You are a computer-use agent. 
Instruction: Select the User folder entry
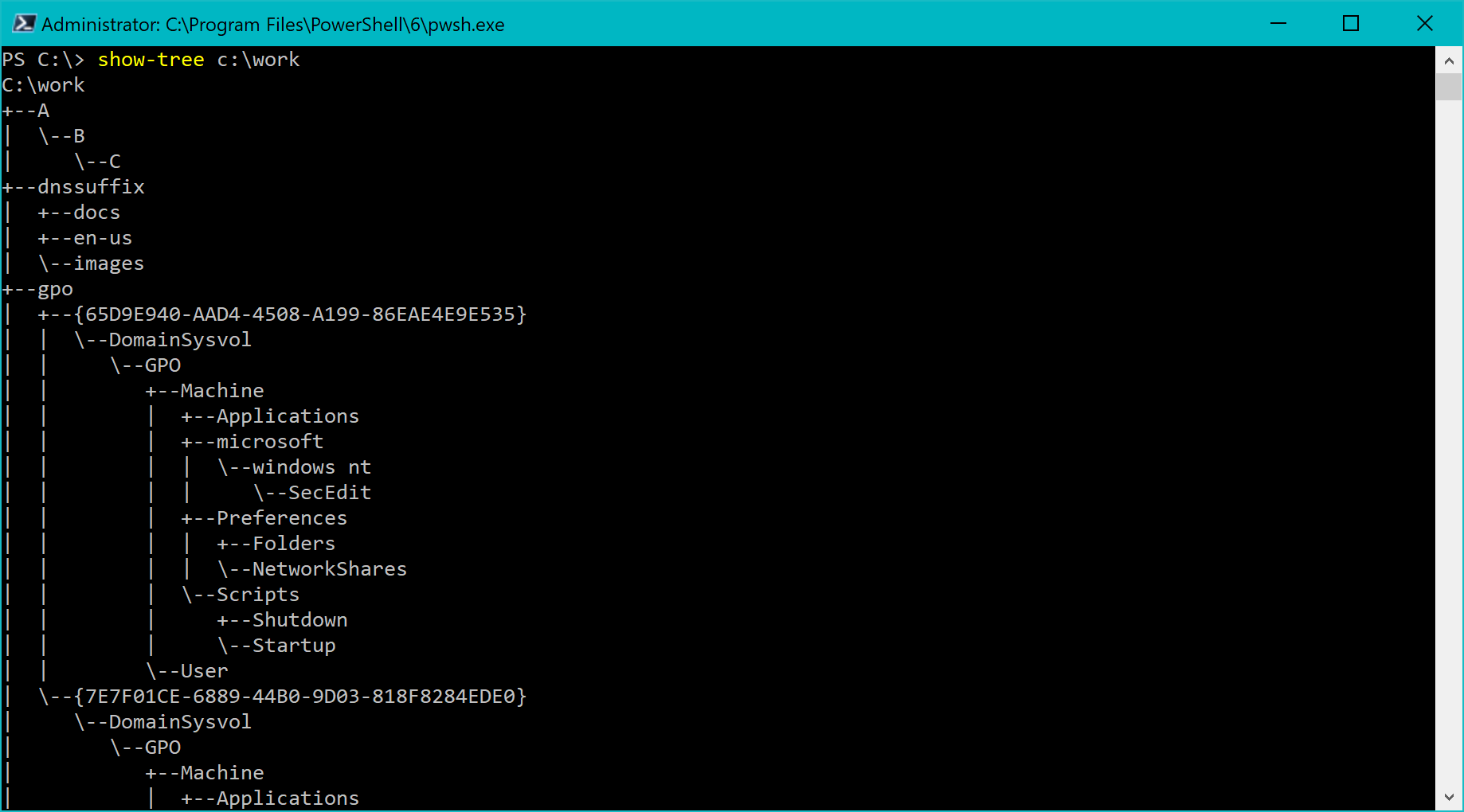[x=204, y=670]
